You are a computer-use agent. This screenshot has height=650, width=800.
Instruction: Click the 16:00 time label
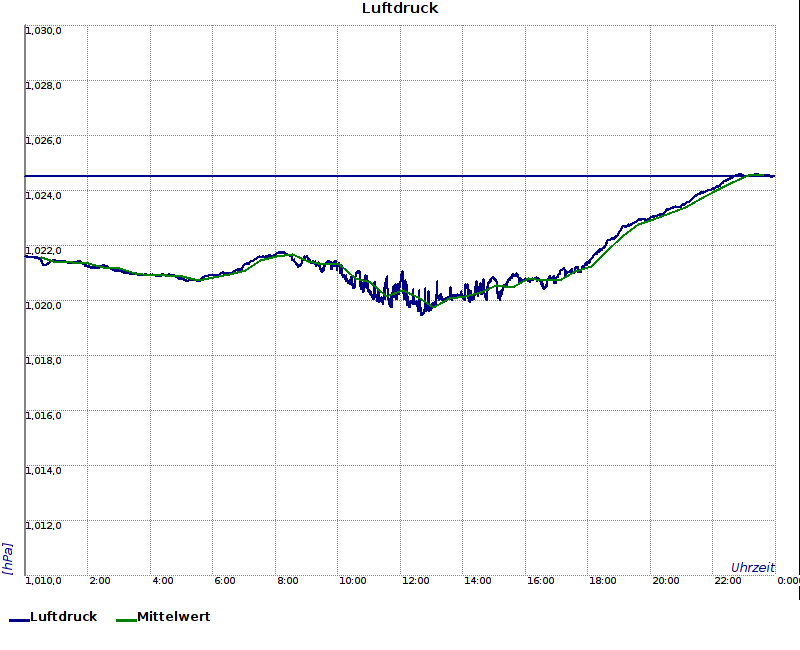click(540, 581)
